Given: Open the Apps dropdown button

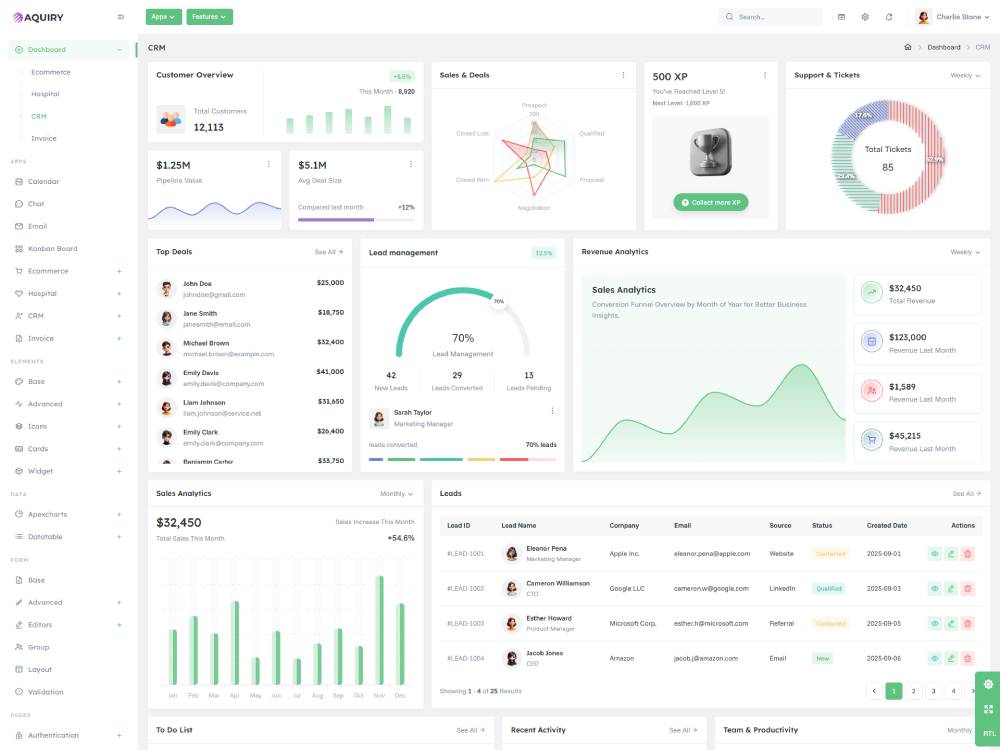Looking at the screenshot, I should pyautogui.click(x=164, y=17).
